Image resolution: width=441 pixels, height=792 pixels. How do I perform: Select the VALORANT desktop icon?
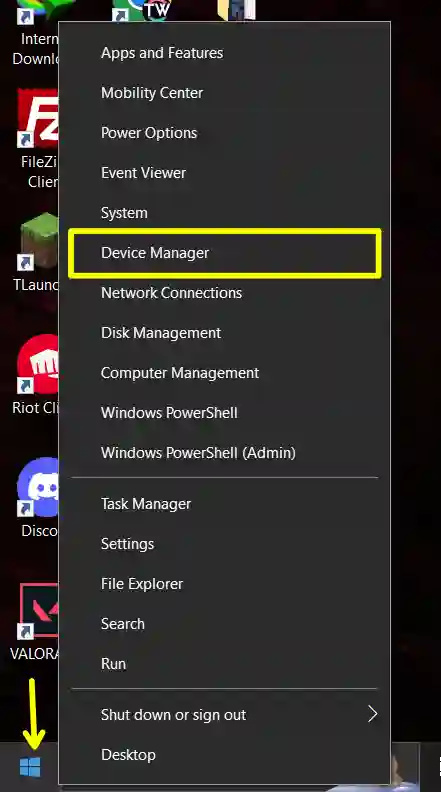35,621
